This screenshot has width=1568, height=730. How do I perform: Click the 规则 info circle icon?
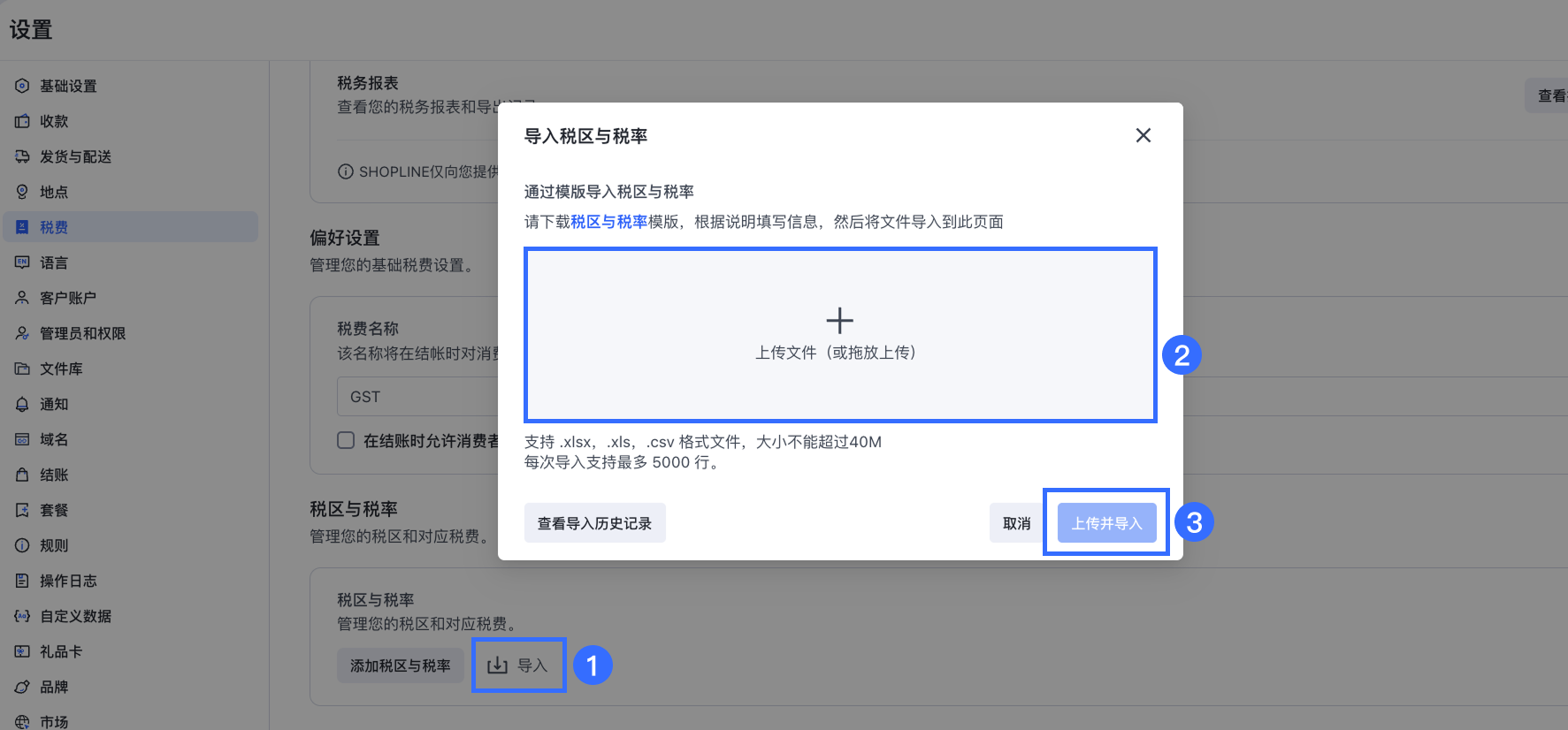coord(22,545)
